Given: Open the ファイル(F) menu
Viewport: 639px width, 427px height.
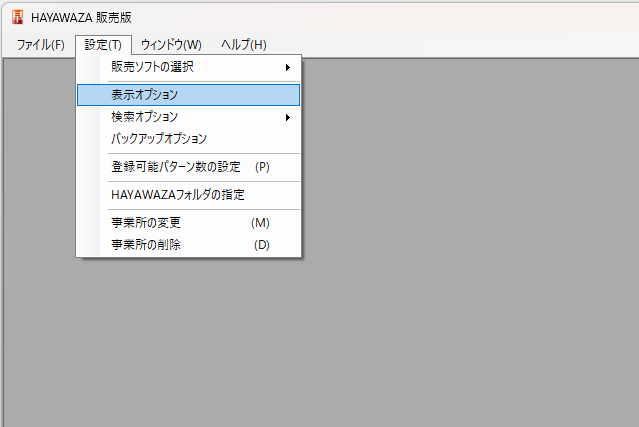Looking at the screenshot, I should pos(40,45).
